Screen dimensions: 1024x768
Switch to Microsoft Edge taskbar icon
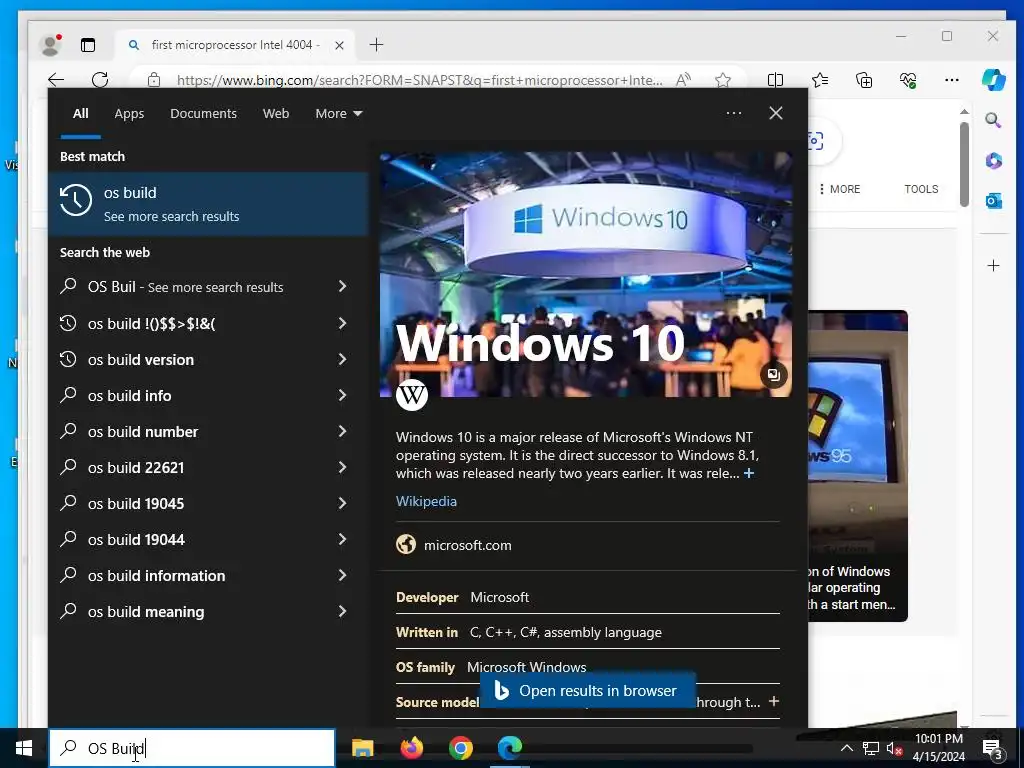click(510, 748)
